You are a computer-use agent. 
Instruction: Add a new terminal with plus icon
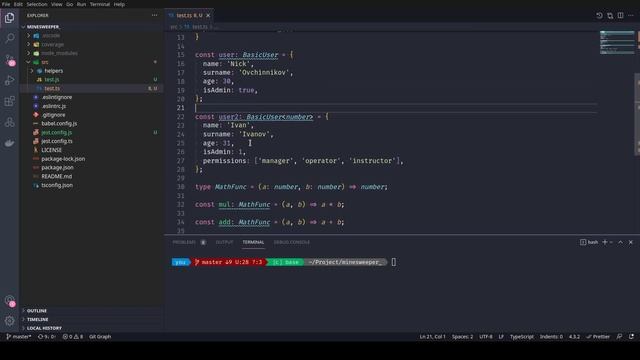[605, 242]
